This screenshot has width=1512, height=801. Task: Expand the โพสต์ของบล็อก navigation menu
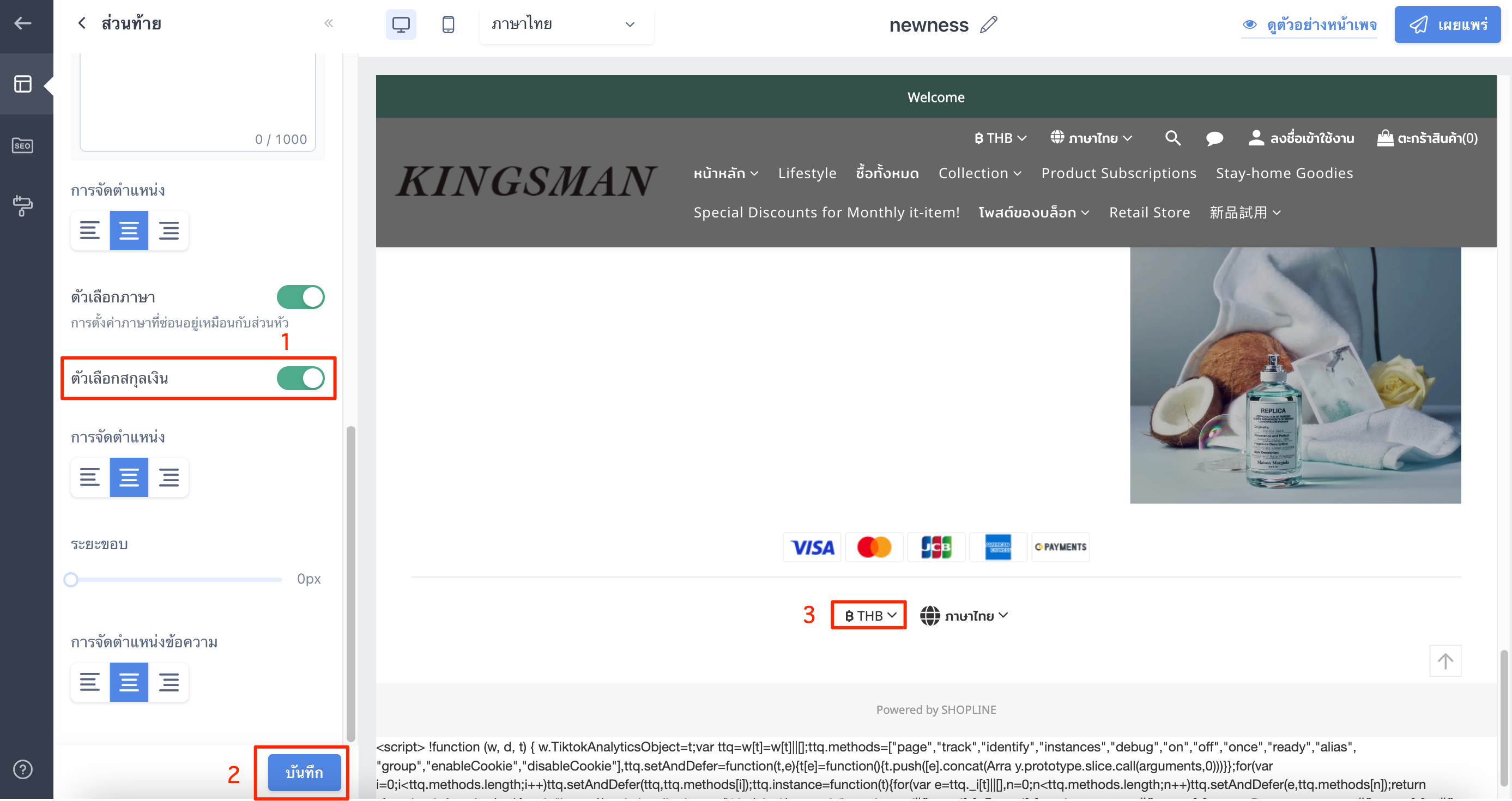point(1033,213)
